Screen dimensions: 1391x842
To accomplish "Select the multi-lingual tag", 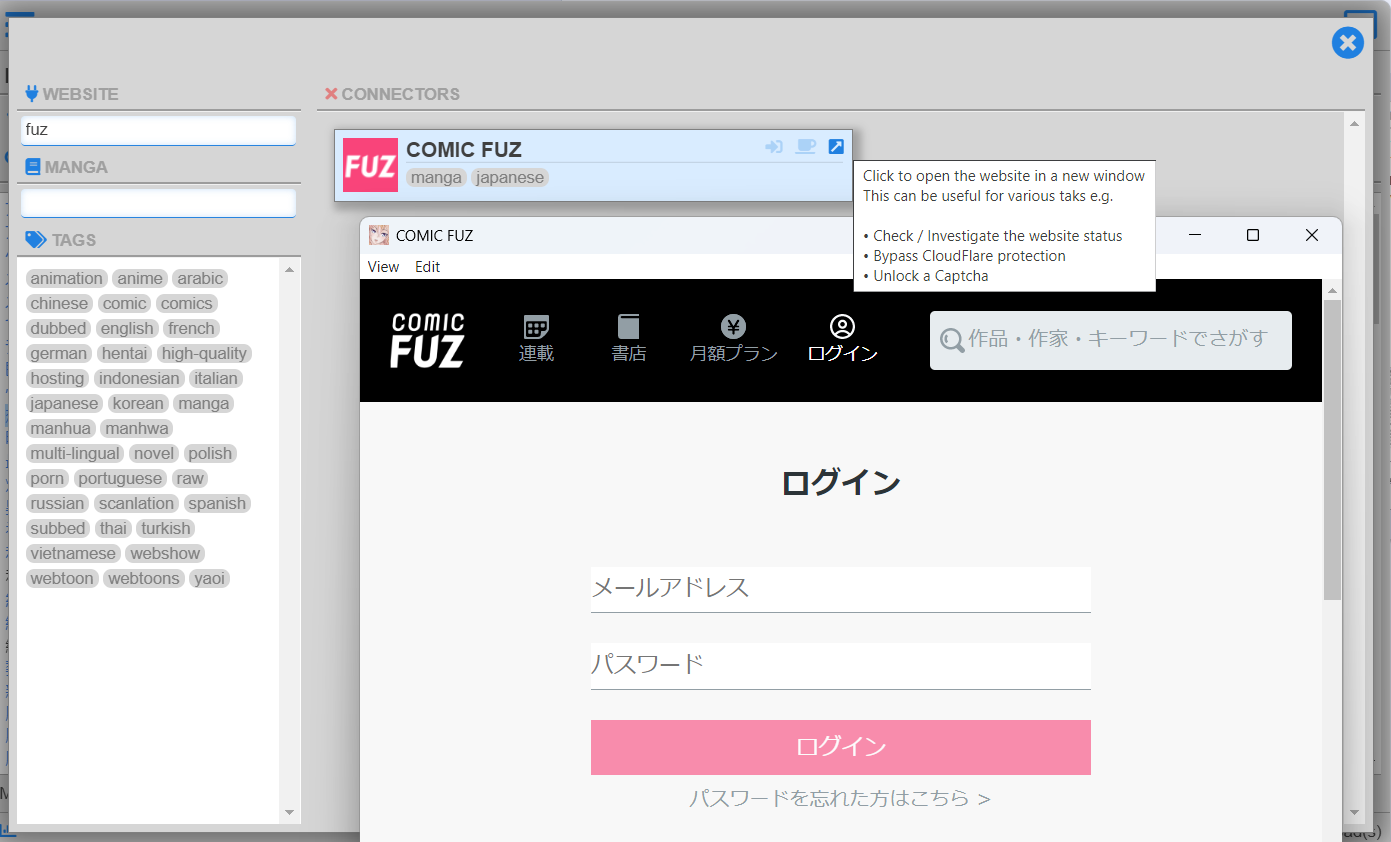I will (x=75, y=453).
